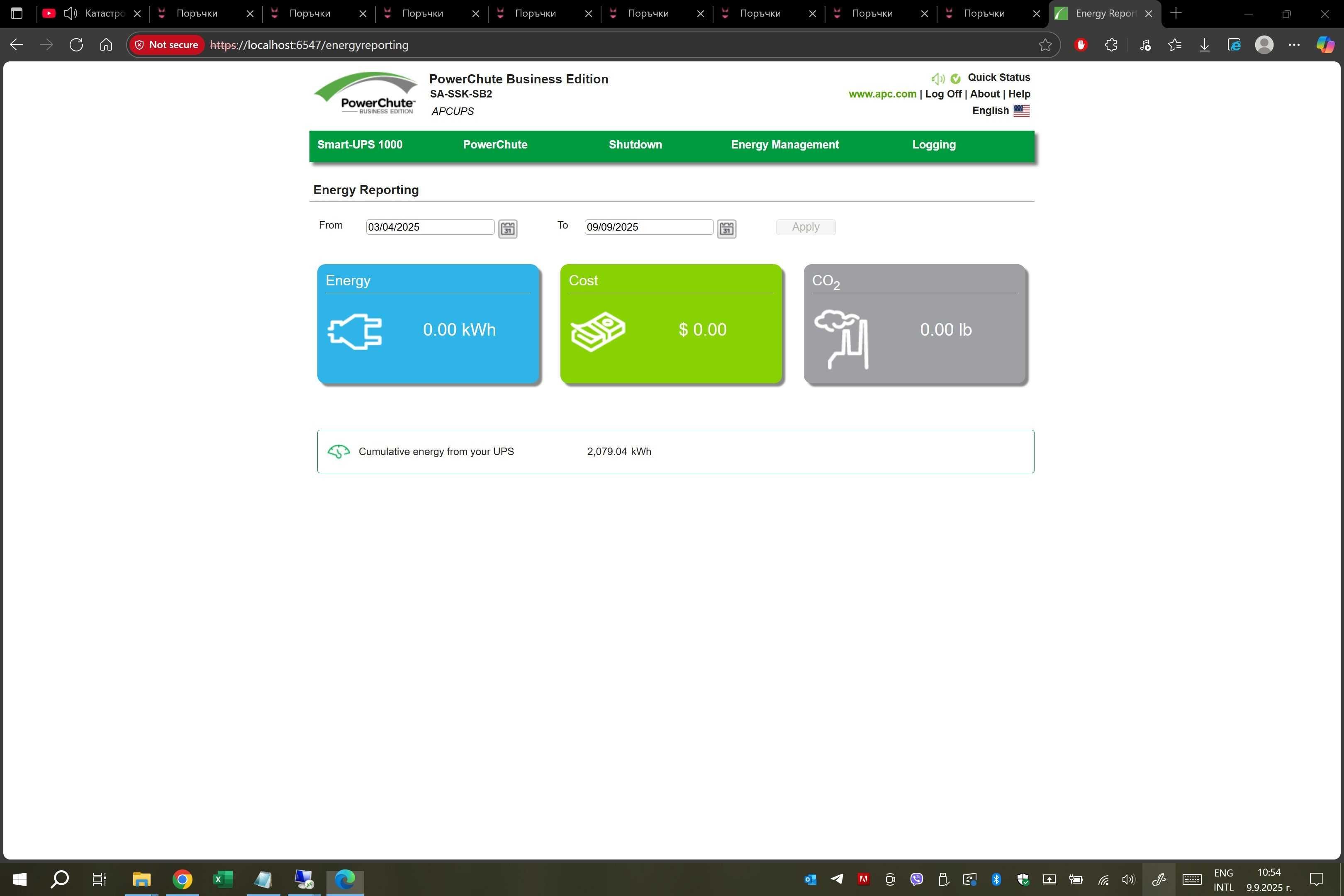Click the CO2 smokestack icon
The width and height of the screenshot is (1344, 896).
[x=841, y=339]
